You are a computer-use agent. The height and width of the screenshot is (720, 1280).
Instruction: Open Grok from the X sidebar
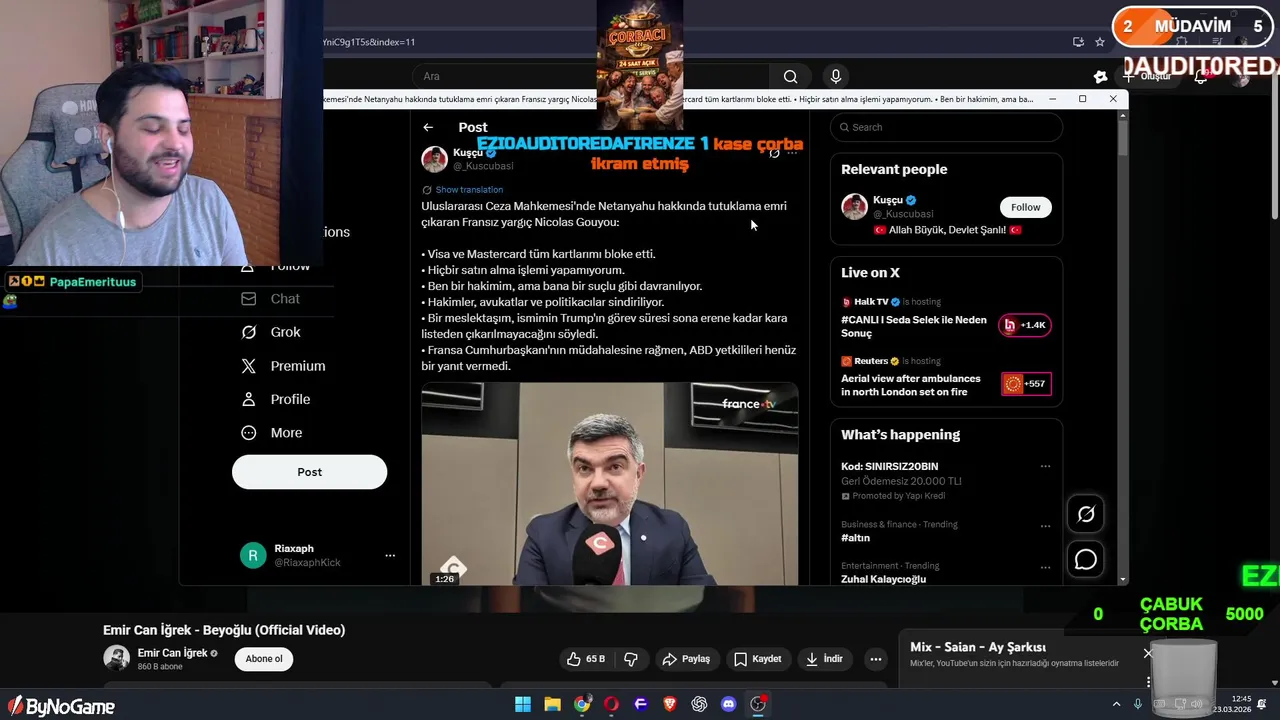(271, 332)
